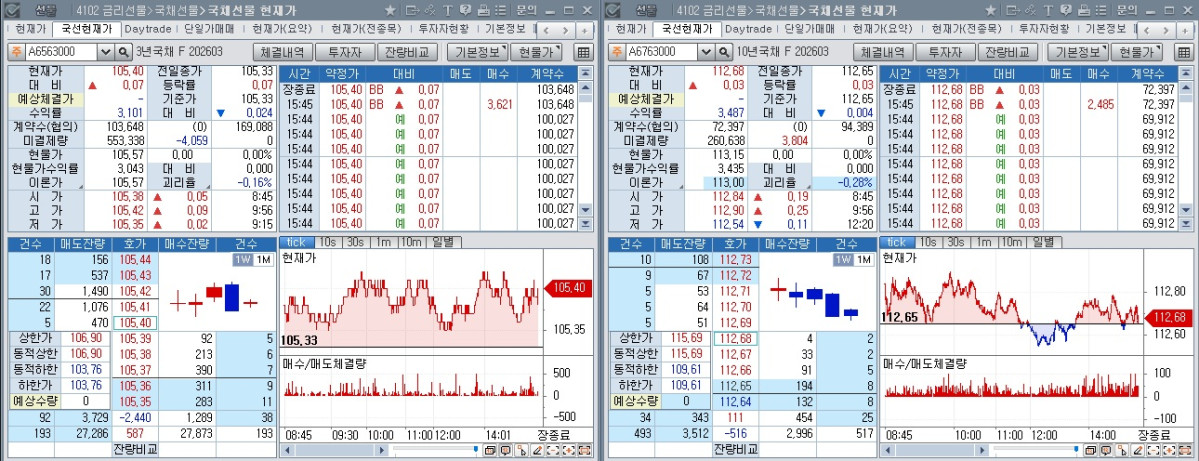The image size is (1199, 461).
Task: Open help bubble icon in the 10-year window
Action: (1065, 11)
